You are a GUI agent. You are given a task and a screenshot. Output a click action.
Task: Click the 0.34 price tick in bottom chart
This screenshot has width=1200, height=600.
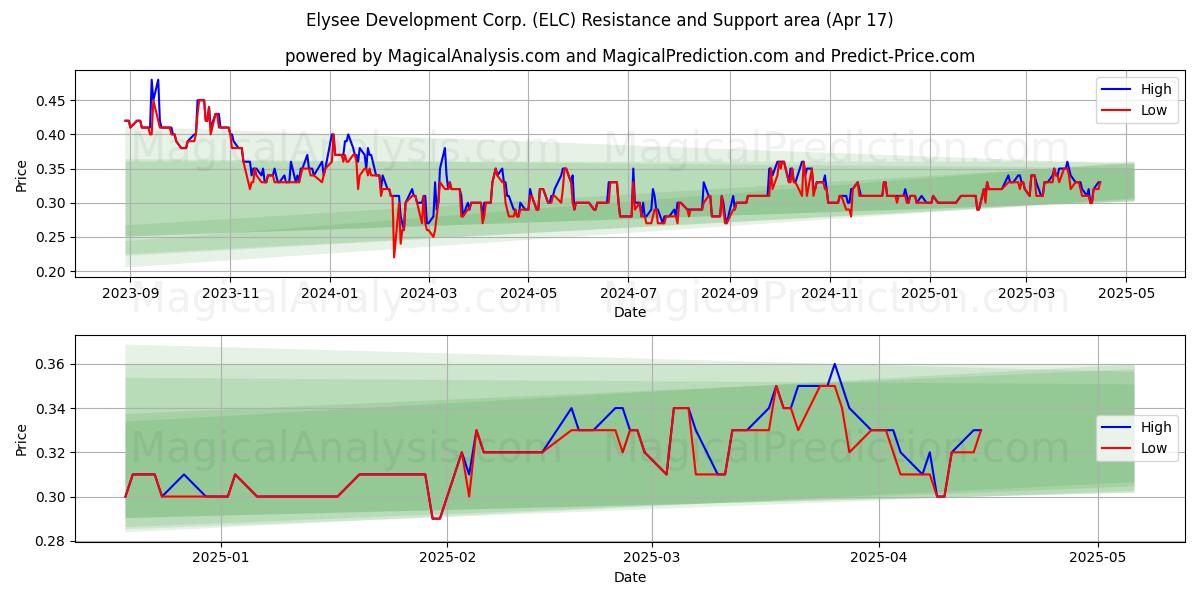(x=52, y=409)
